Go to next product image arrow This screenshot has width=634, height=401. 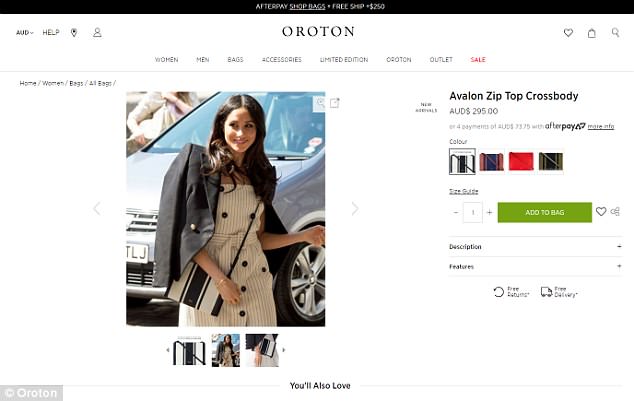[x=355, y=209]
